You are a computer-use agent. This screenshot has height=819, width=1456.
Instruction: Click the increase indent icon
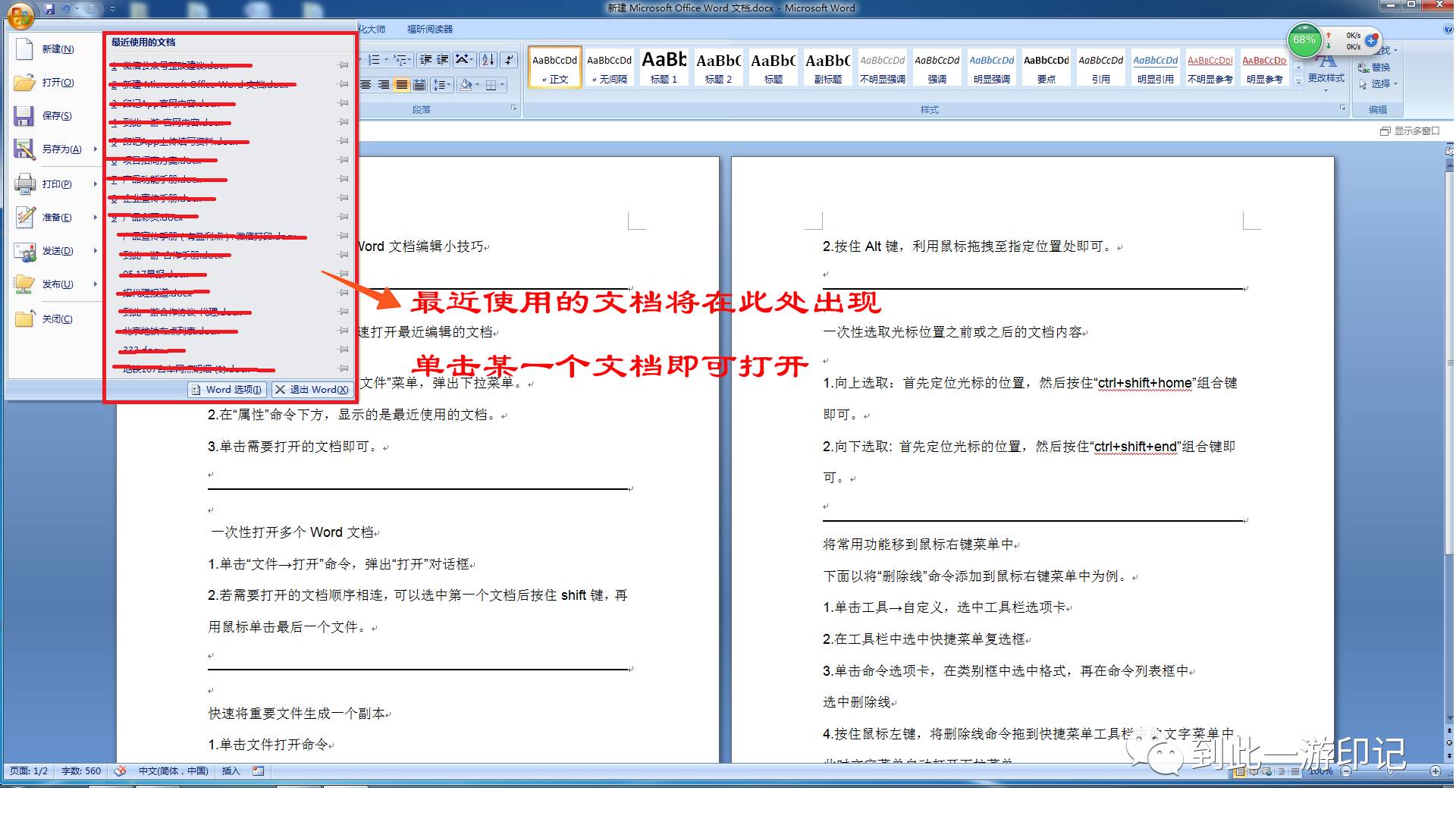pyautogui.click(x=443, y=60)
